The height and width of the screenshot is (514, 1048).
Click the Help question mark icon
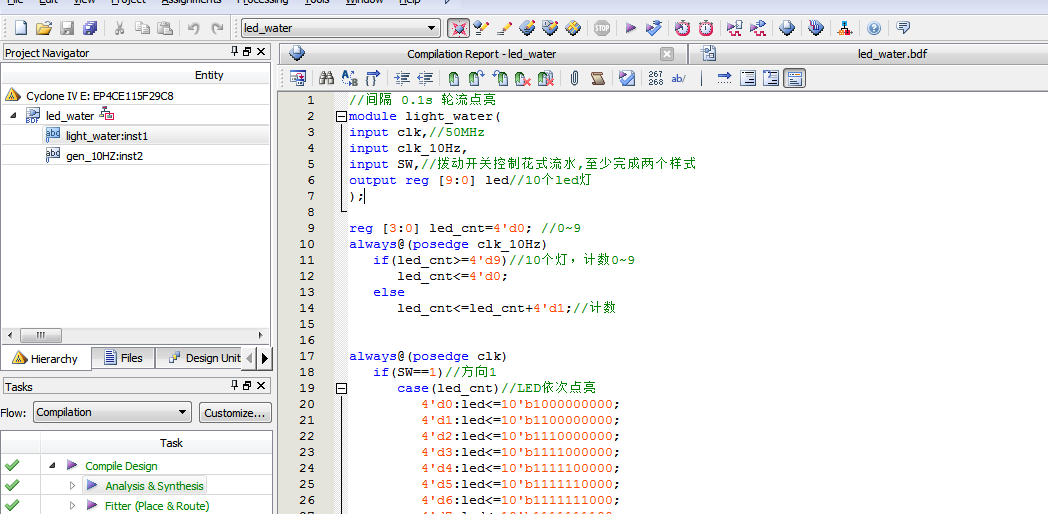coord(874,28)
